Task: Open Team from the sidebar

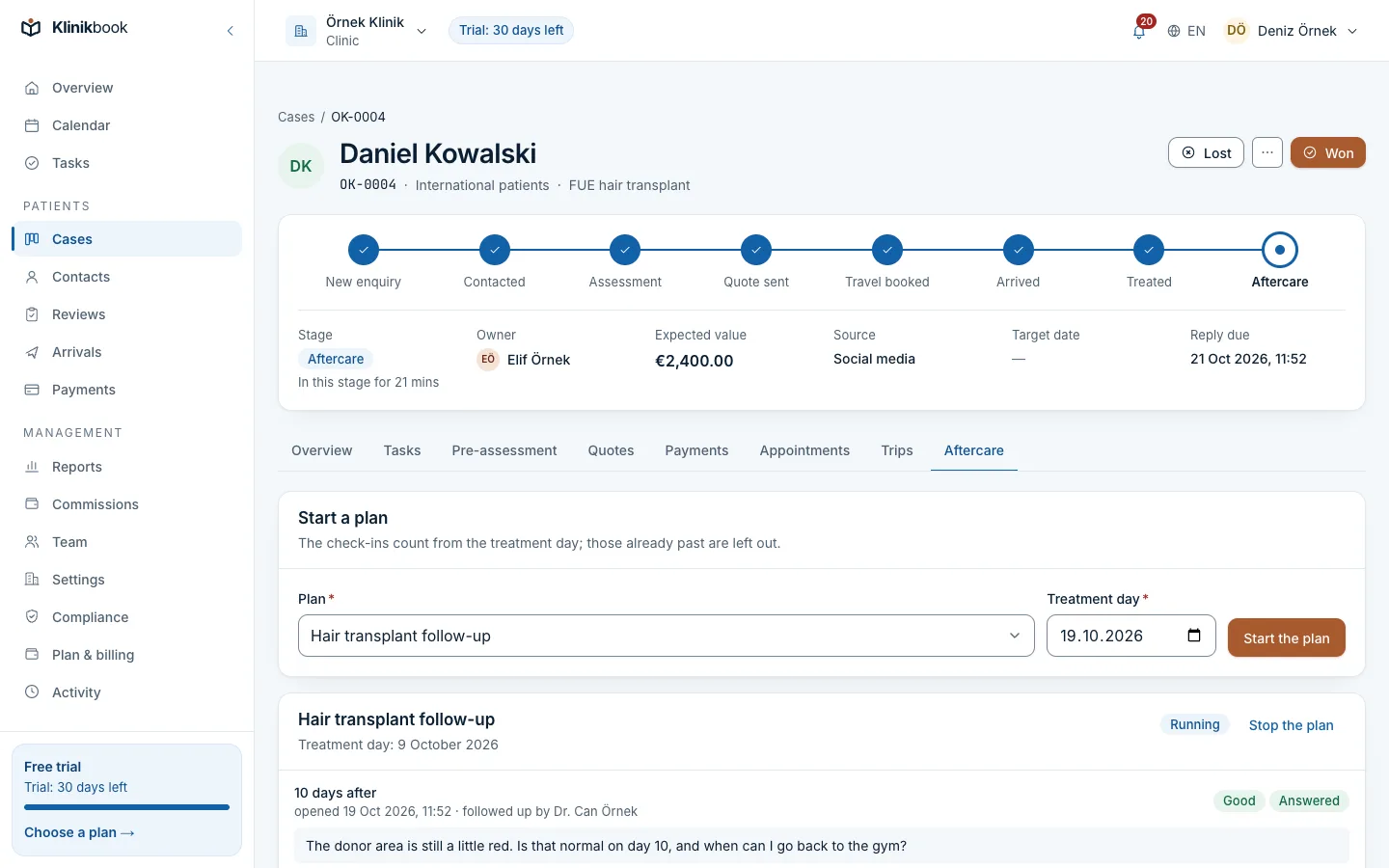Action: point(126,542)
